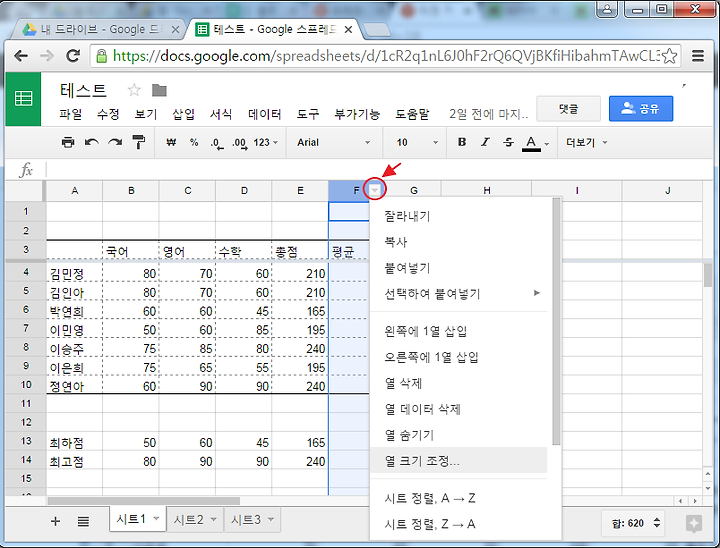Choose 열 숨기기 from context menu
The height and width of the screenshot is (548, 720).
click(458, 435)
